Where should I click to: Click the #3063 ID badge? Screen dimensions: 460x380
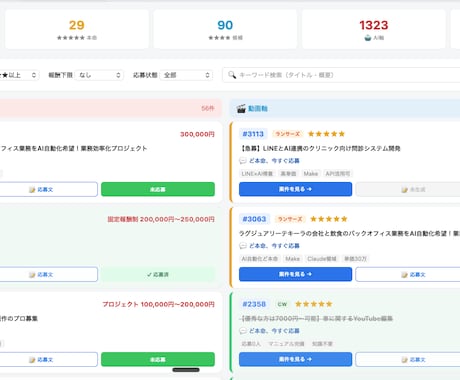pyautogui.click(x=254, y=219)
